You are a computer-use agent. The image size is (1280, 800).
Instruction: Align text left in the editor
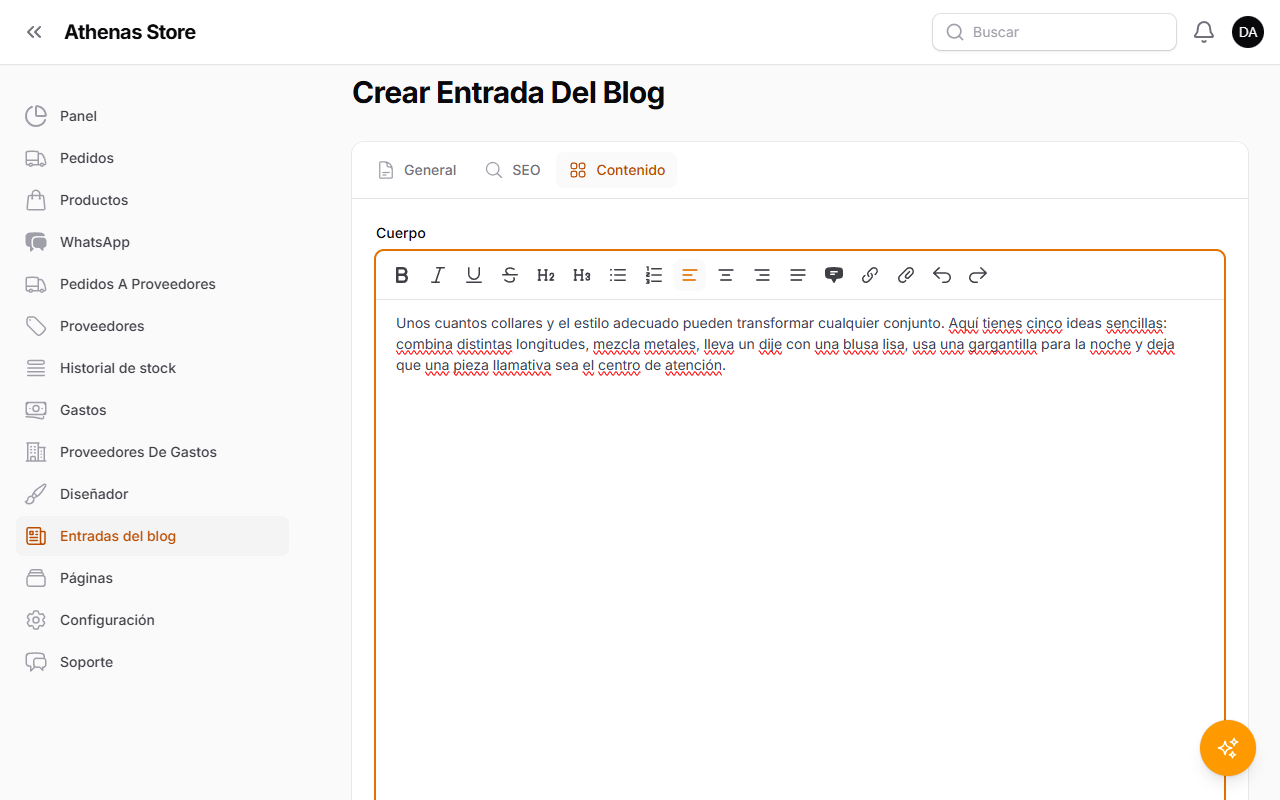(x=690, y=275)
